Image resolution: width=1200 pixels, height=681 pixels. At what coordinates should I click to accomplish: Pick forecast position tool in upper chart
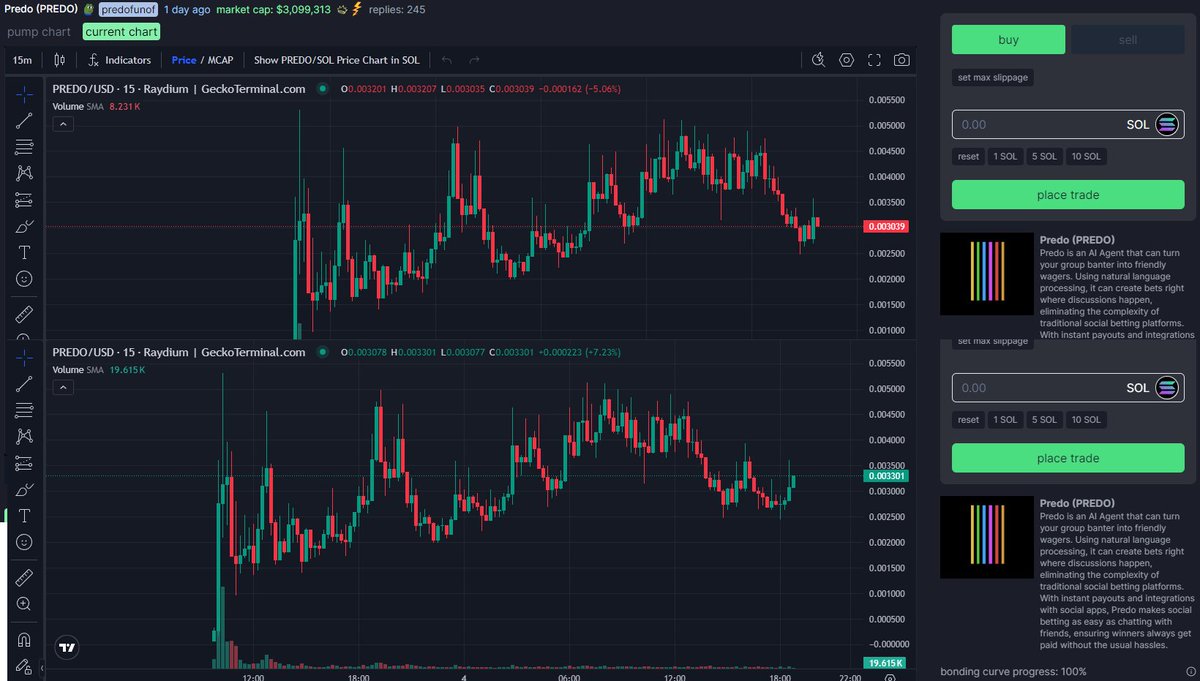point(24,199)
